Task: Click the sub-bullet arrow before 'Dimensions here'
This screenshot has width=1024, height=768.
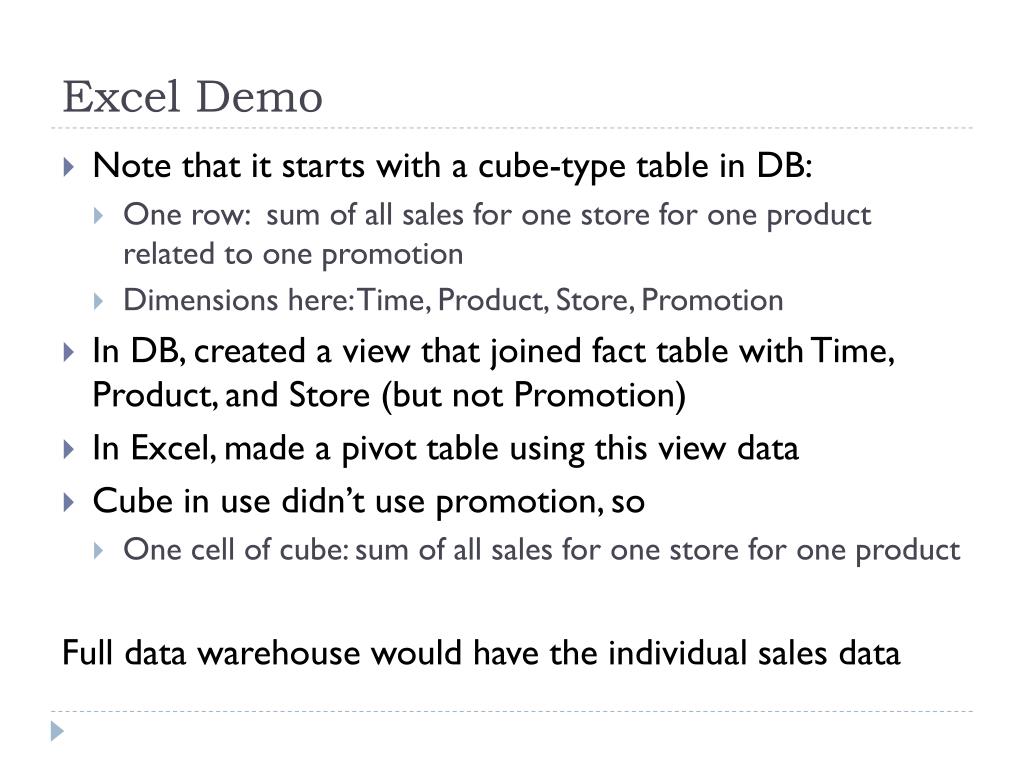Action: tap(99, 301)
